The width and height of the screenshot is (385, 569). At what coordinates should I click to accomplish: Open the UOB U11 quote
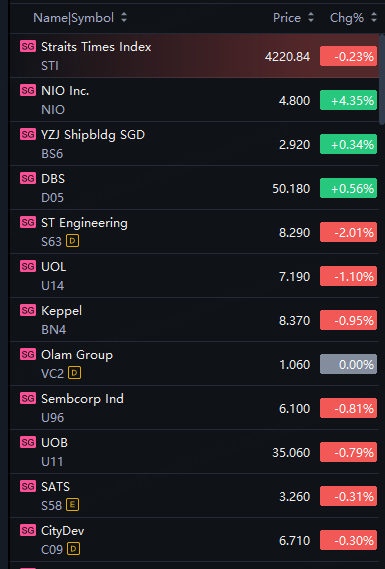click(x=194, y=452)
